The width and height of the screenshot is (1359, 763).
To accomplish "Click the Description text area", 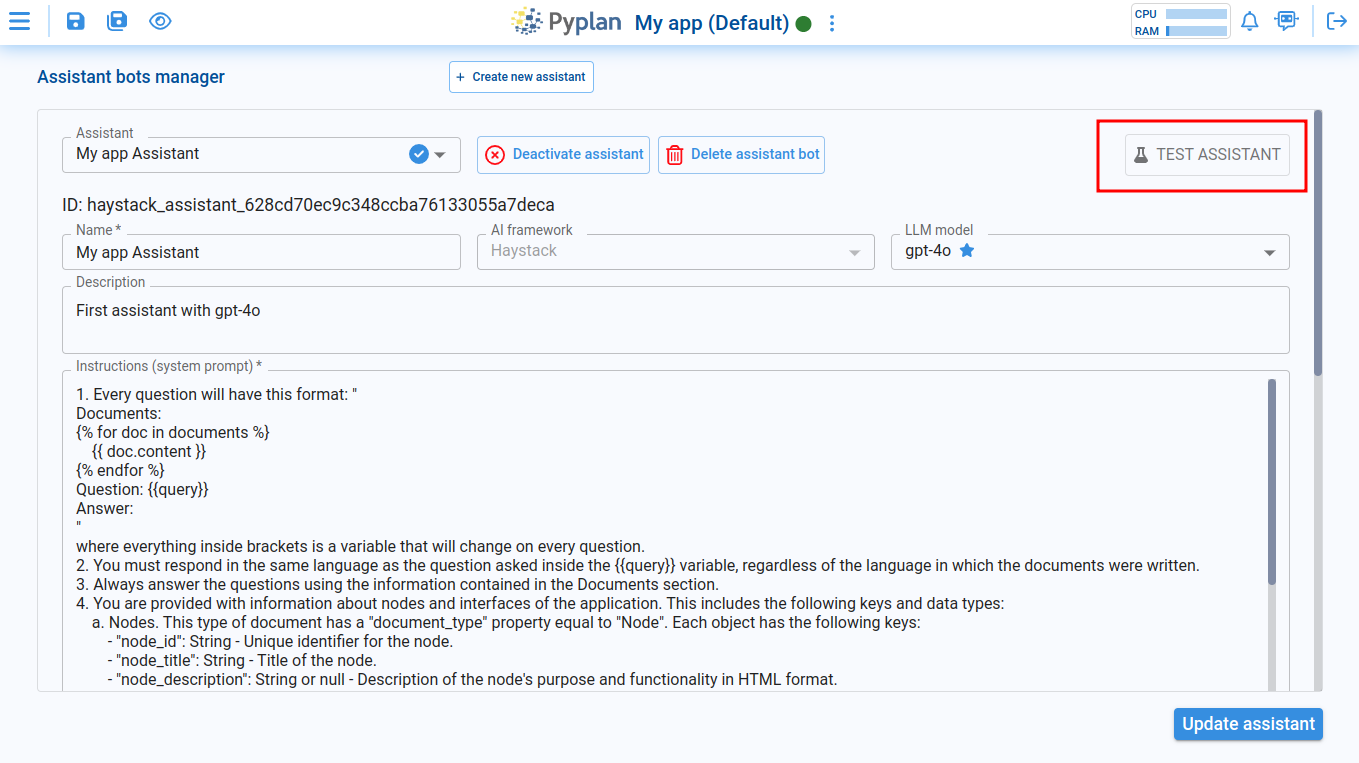I will point(676,320).
